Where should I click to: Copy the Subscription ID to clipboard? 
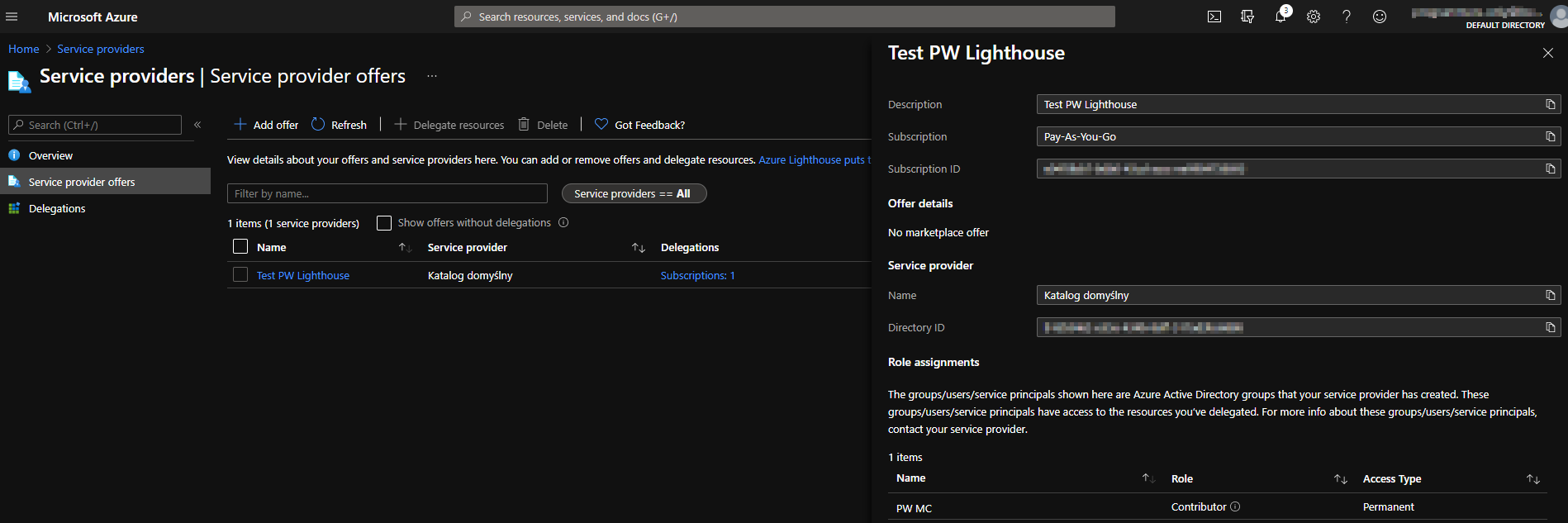point(1550,169)
